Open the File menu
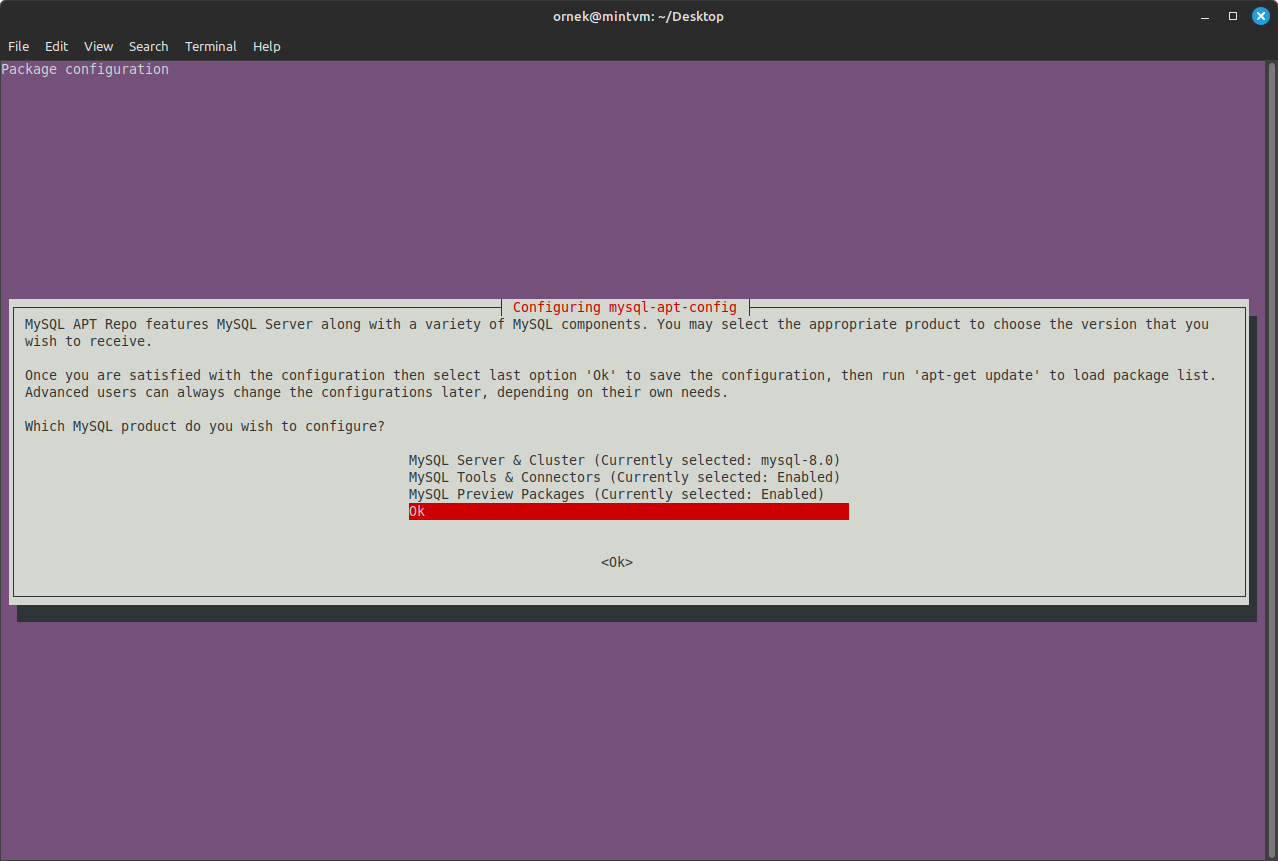1278x861 pixels. [18, 46]
